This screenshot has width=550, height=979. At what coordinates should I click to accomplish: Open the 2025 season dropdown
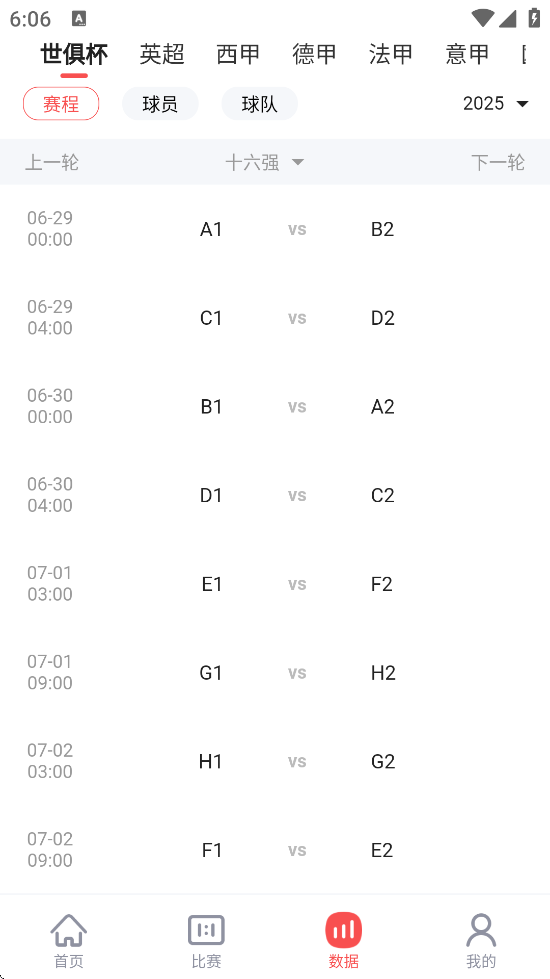[x=496, y=104]
